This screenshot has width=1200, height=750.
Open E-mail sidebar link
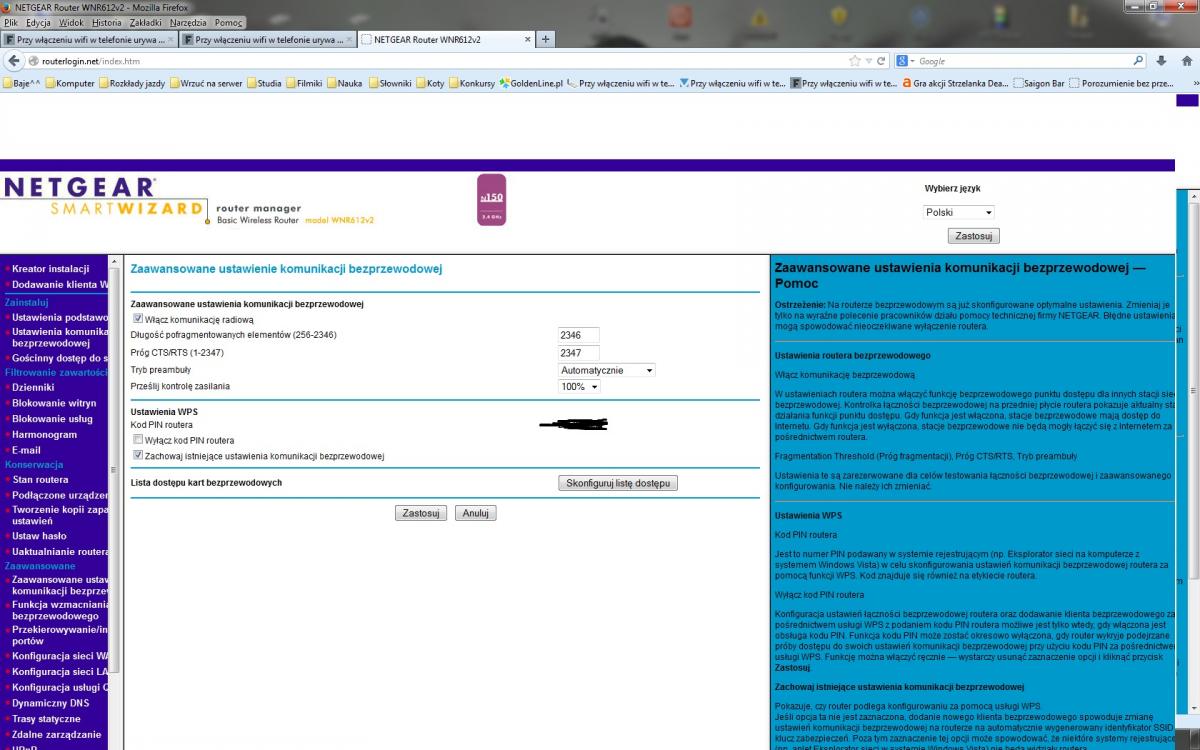26,451
